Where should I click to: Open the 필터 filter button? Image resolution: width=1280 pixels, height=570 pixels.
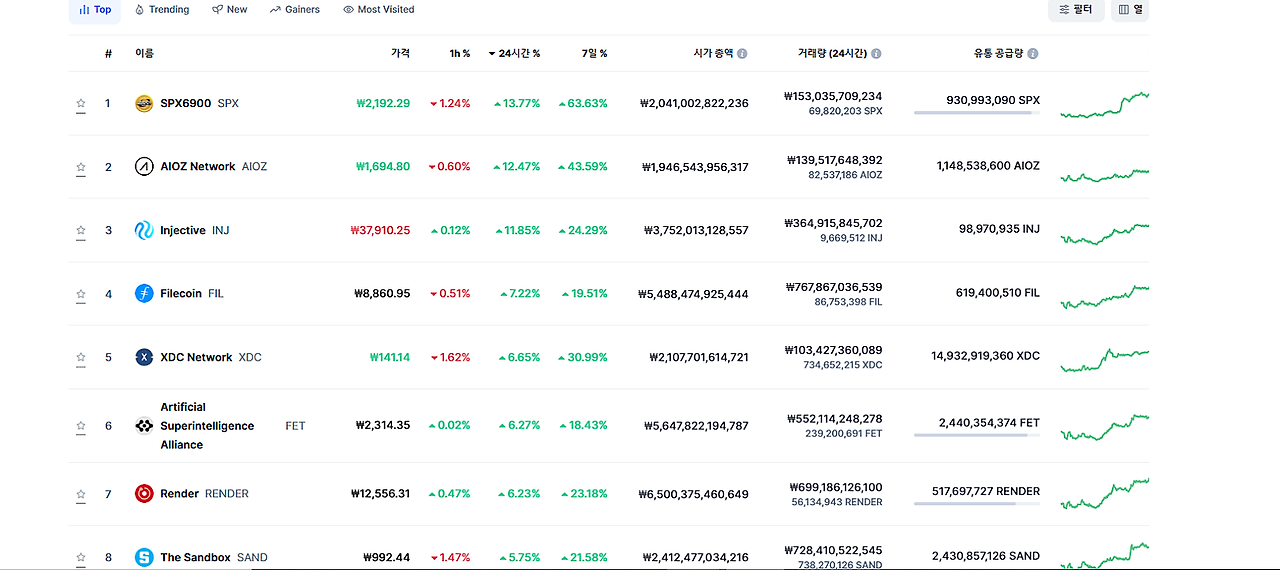pos(1076,10)
